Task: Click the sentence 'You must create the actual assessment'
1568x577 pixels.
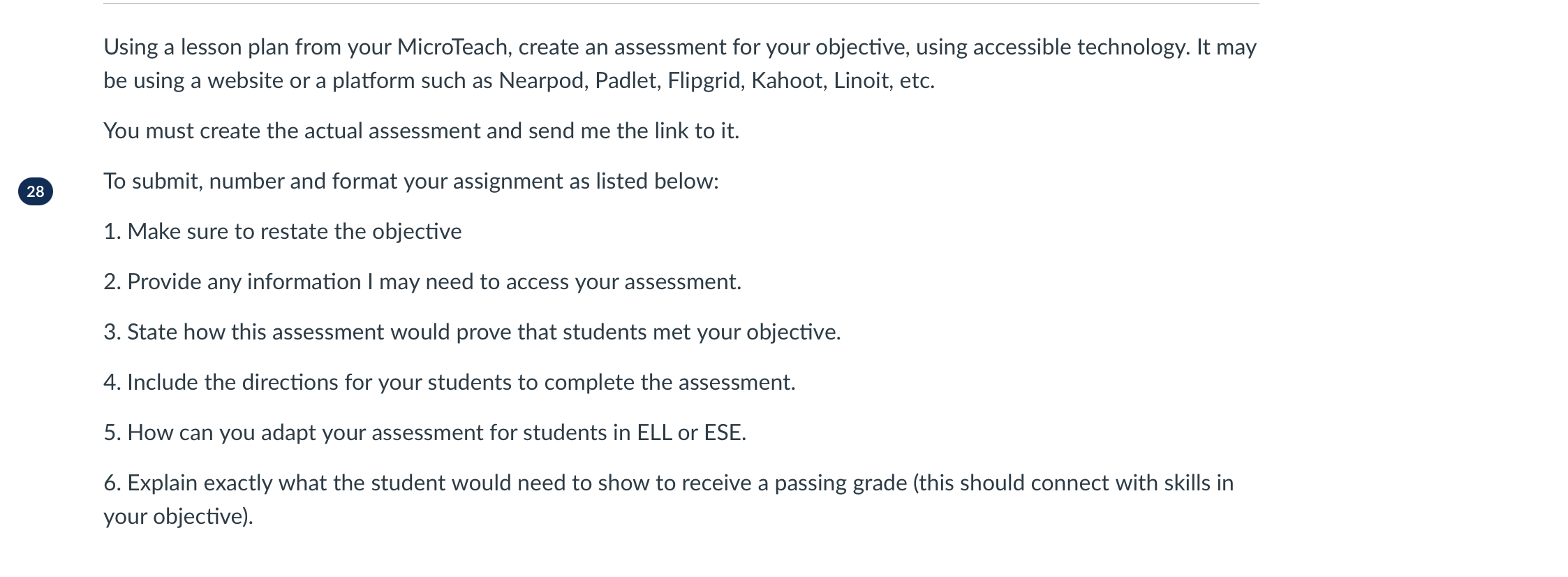Action: [421, 131]
